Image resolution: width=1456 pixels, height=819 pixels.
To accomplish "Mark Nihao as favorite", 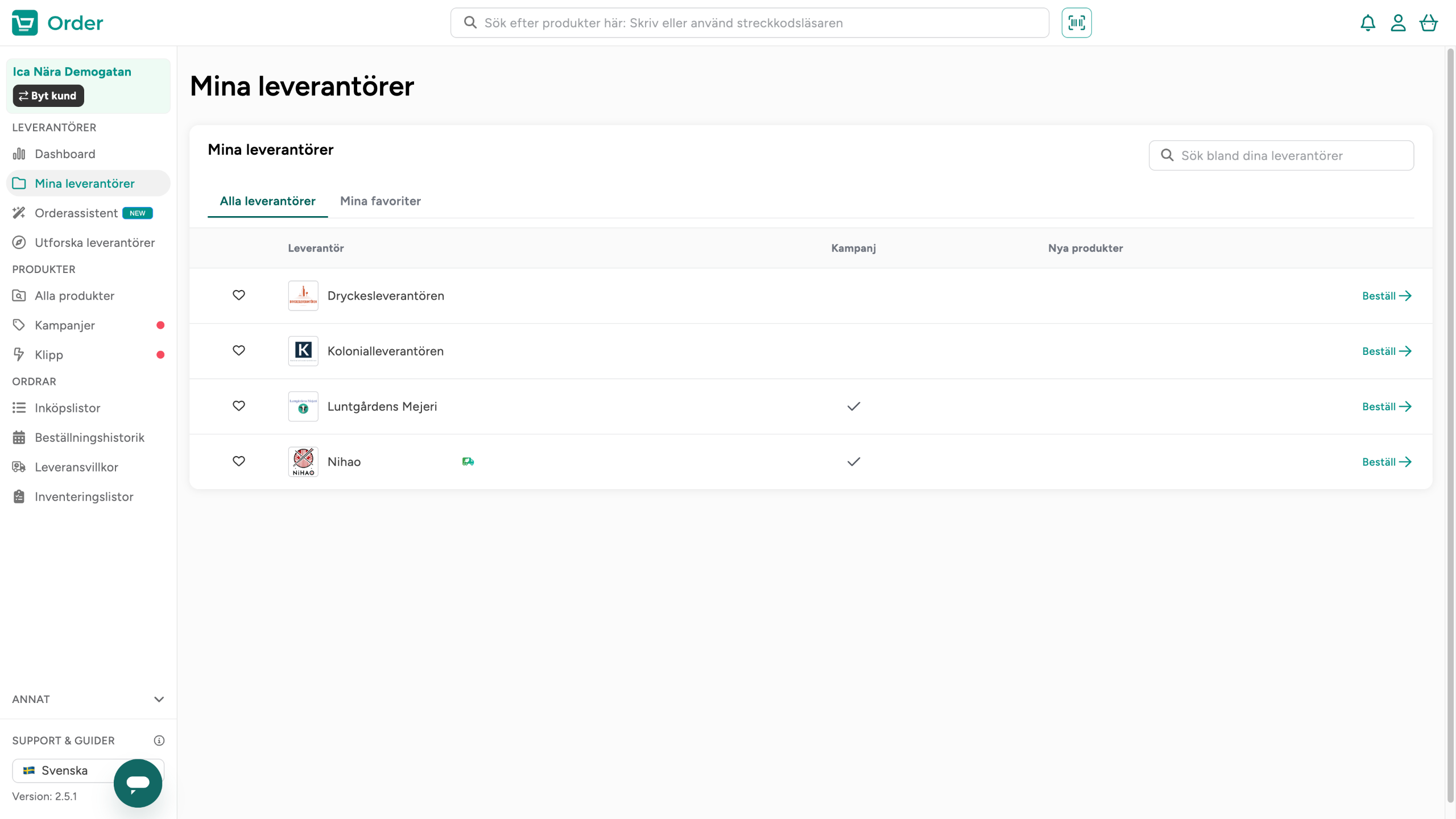I will (x=239, y=461).
